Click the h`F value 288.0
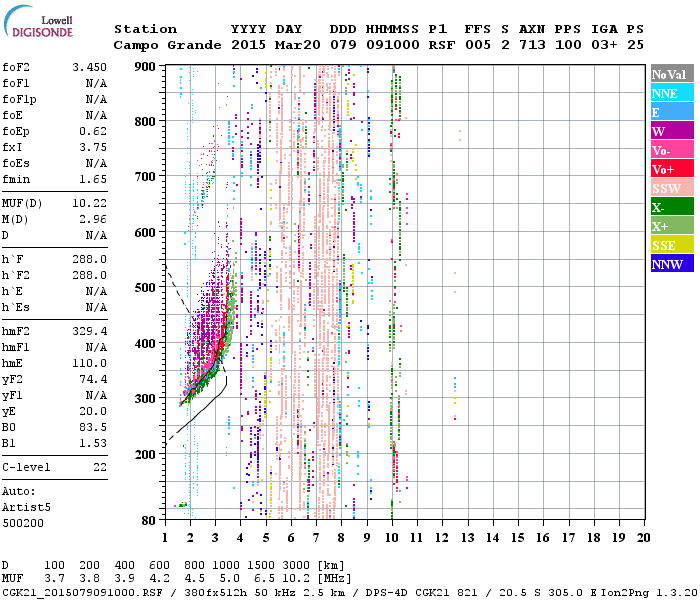The width and height of the screenshot is (700, 600). point(89,259)
